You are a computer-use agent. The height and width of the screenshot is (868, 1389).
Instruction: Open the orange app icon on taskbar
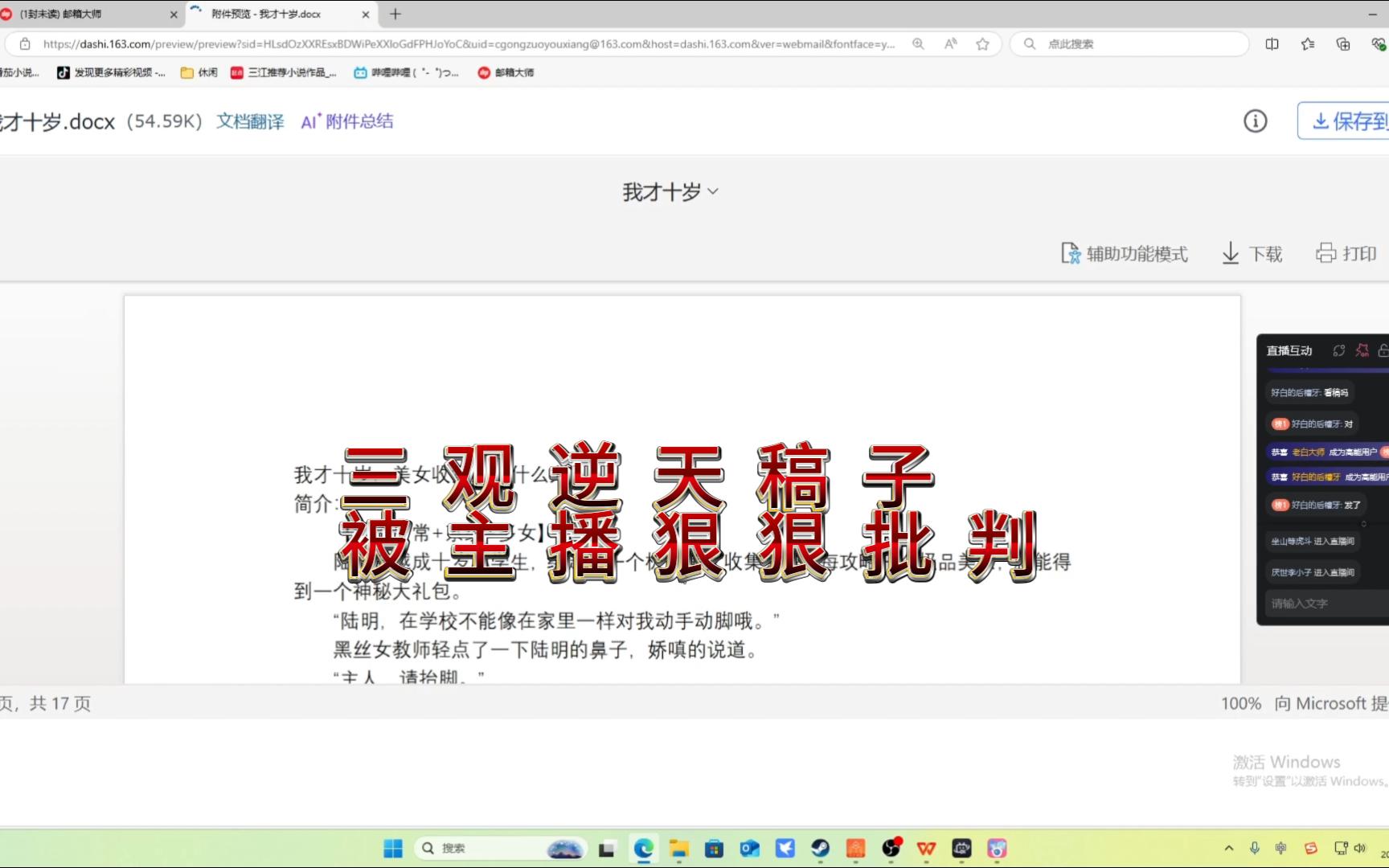click(x=855, y=849)
